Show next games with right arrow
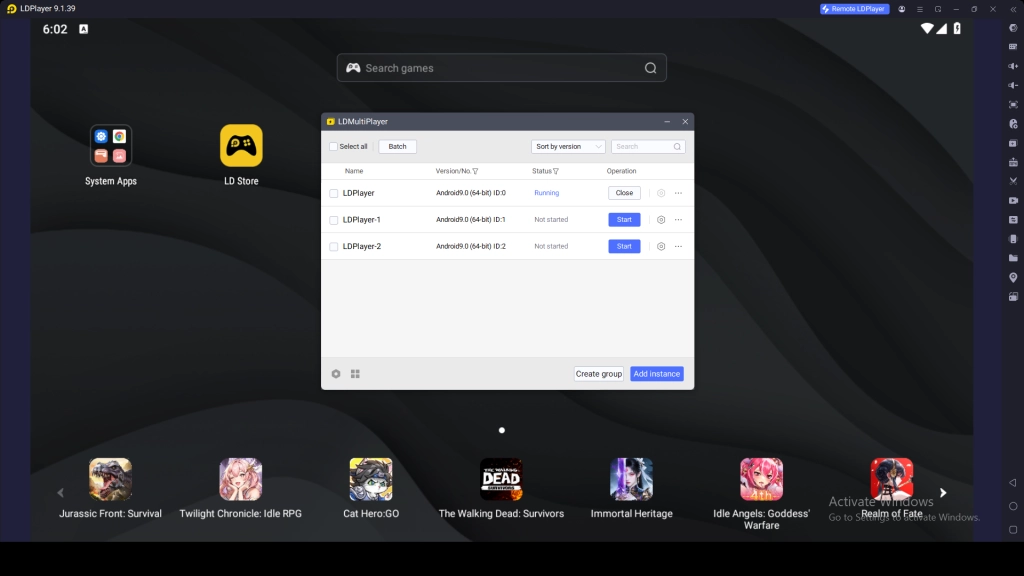The height and width of the screenshot is (576, 1024). point(943,492)
